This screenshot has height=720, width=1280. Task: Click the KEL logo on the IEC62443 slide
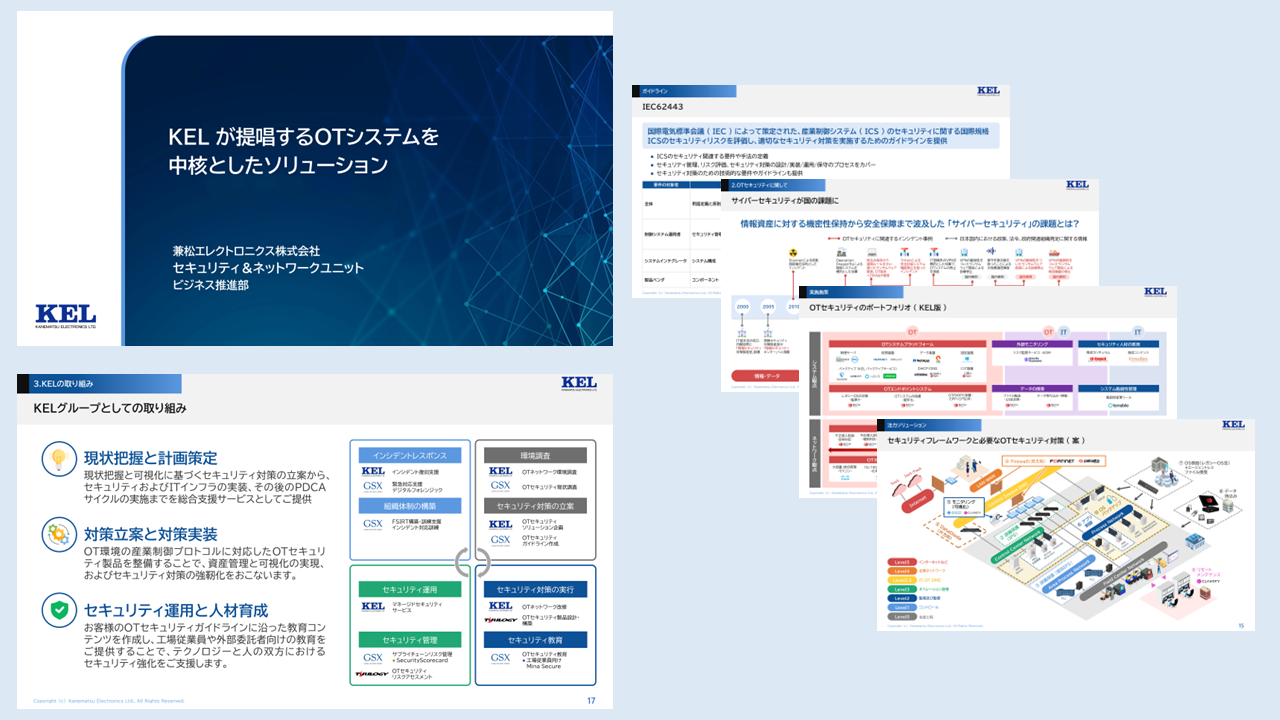(989, 91)
